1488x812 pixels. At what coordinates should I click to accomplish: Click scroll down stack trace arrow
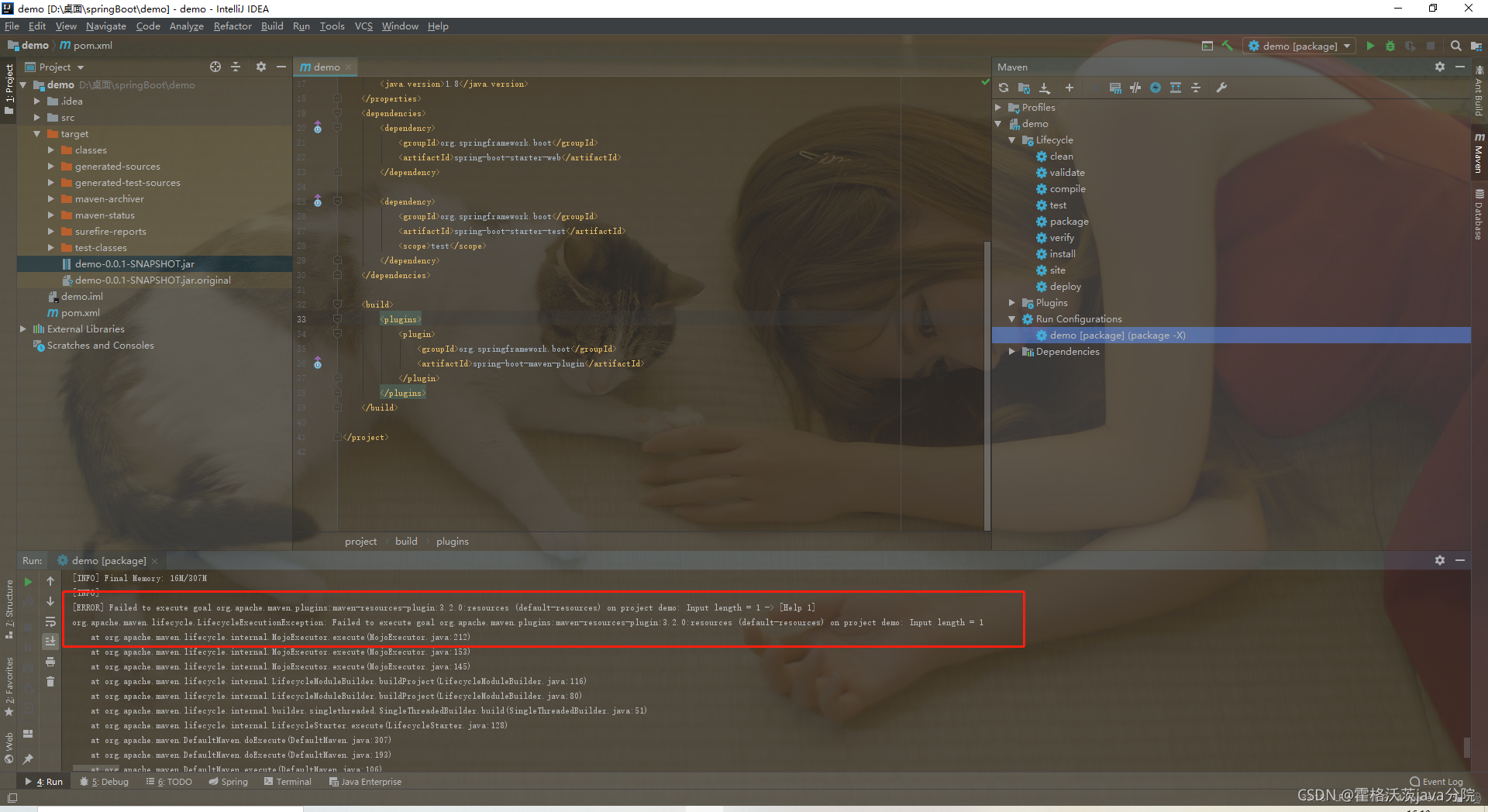50,602
